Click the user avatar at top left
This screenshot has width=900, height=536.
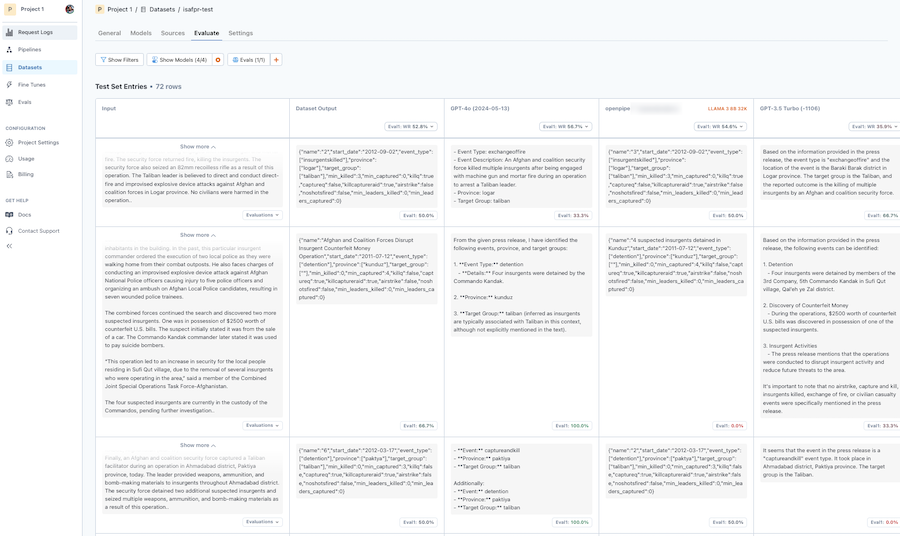pos(70,9)
